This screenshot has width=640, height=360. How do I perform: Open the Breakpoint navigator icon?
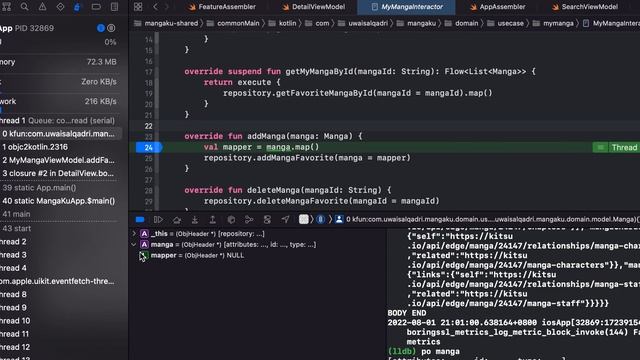[x=96, y=7]
